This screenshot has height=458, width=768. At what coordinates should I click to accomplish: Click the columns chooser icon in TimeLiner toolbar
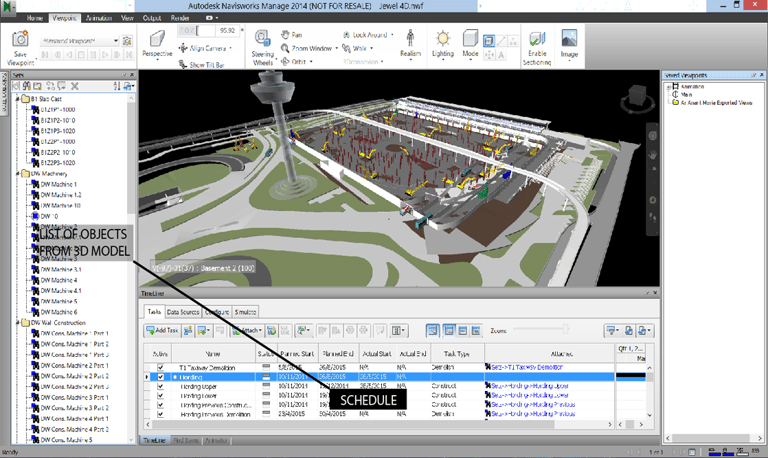[x=398, y=331]
